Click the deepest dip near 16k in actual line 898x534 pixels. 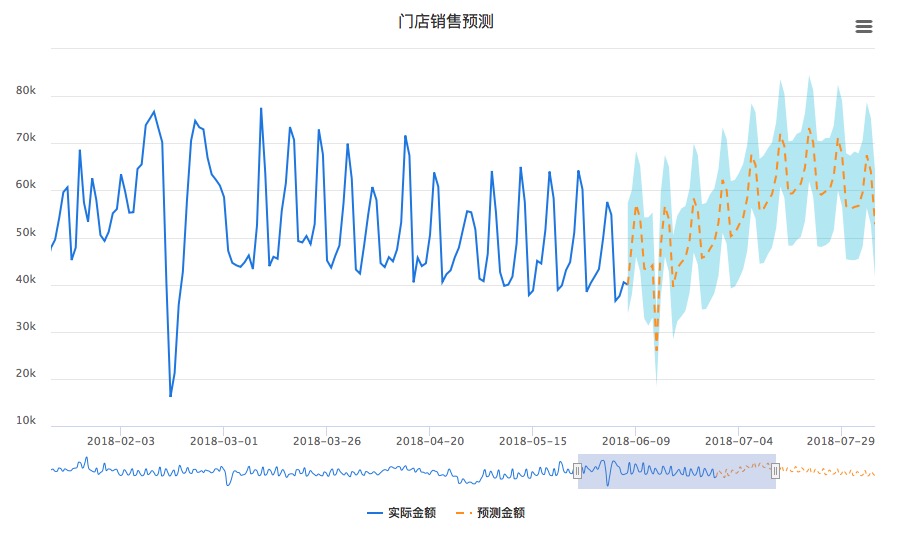(x=171, y=395)
